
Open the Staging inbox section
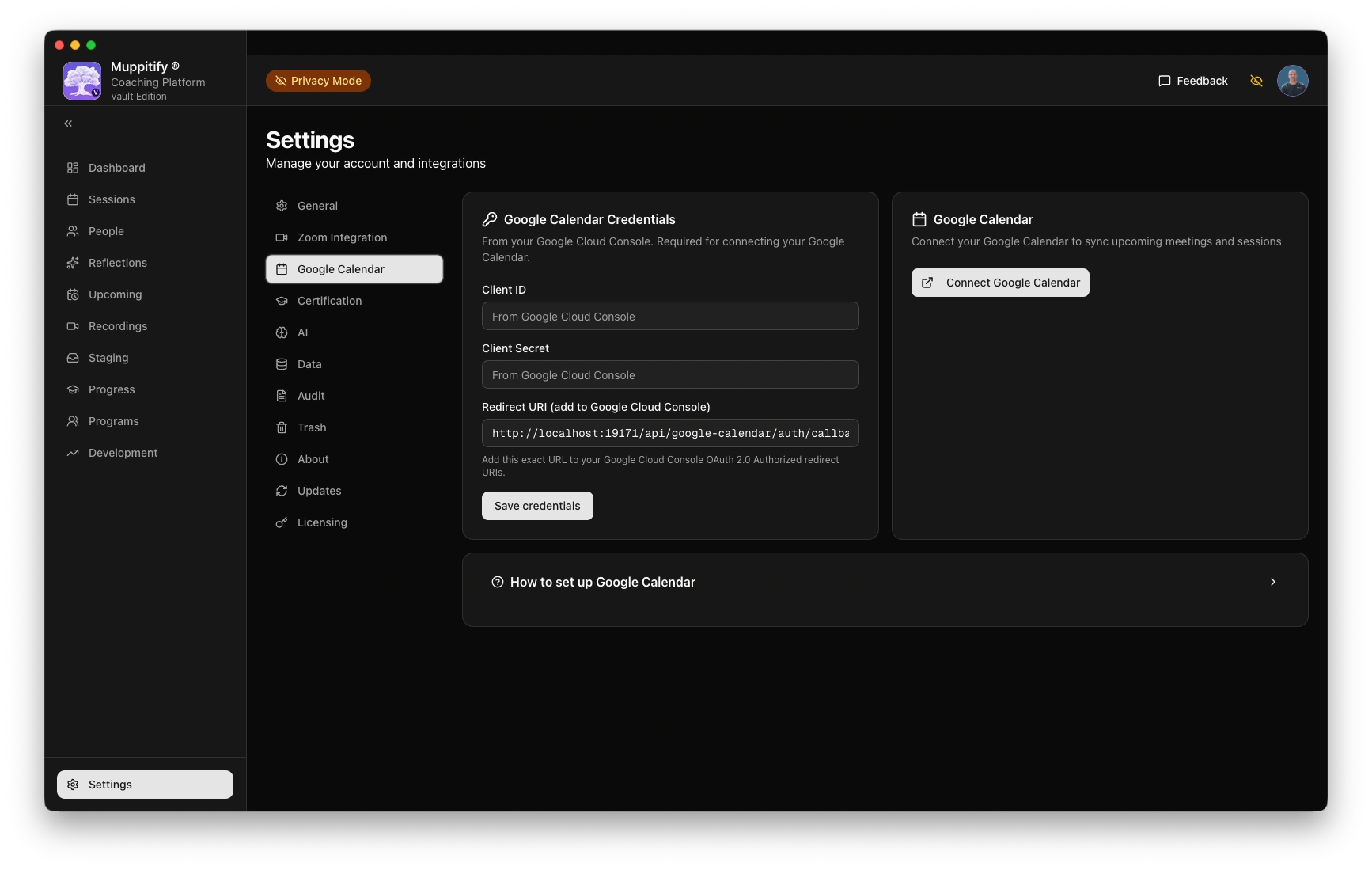(108, 358)
